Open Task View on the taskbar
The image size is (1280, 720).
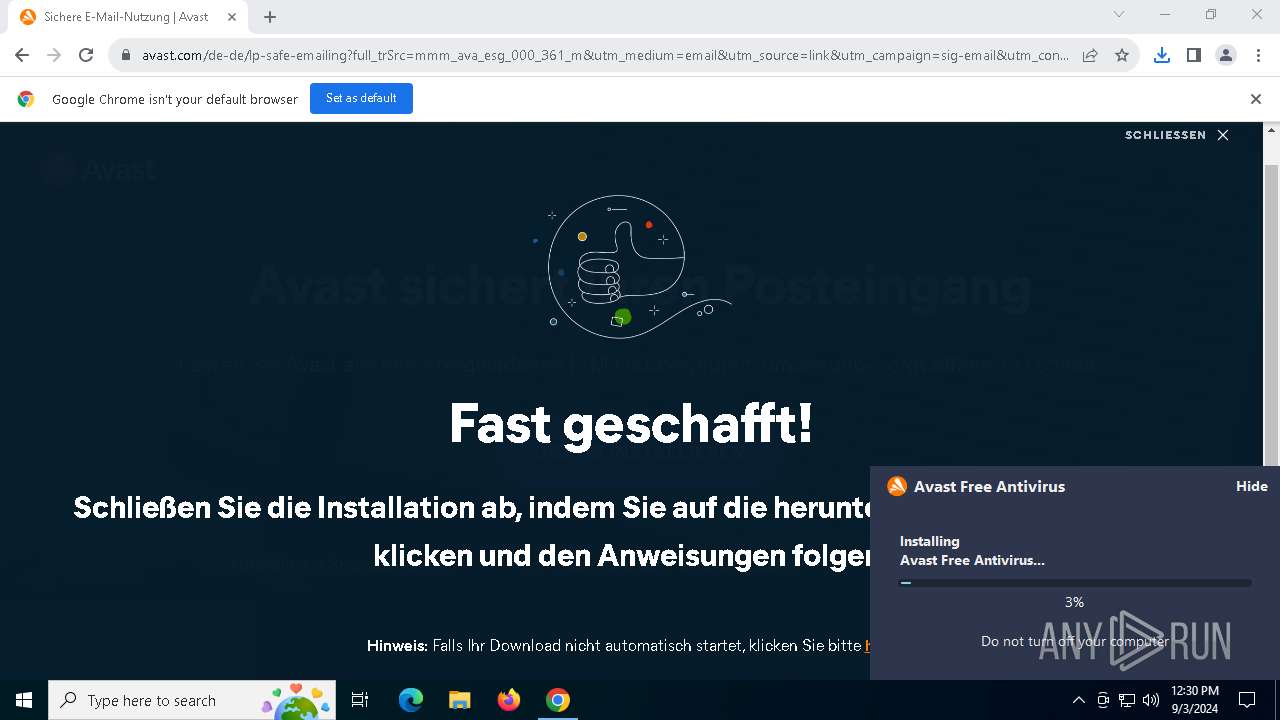(x=360, y=700)
